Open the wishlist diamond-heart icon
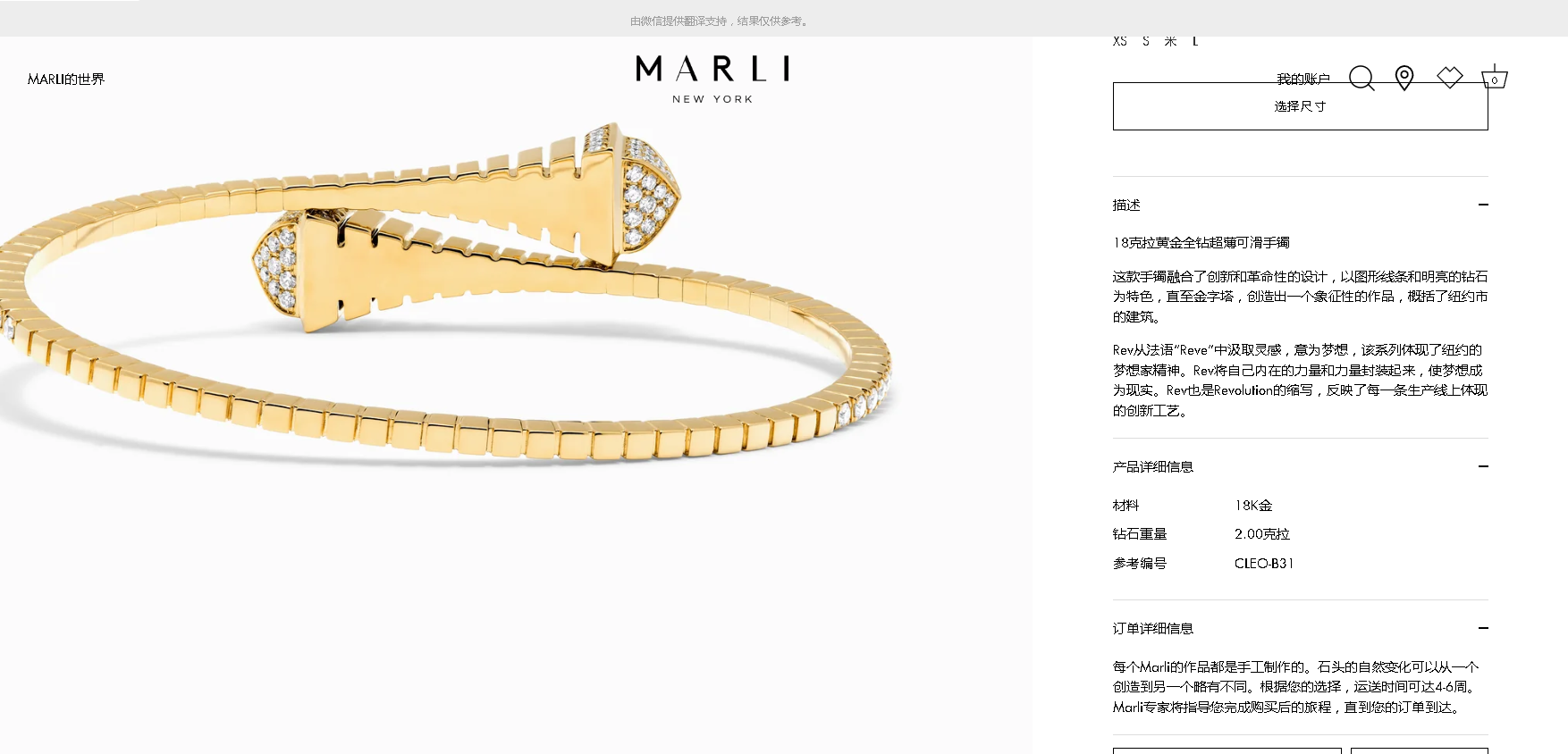Image resolution: width=1568 pixels, height=754 pixels. pyautogui.click(x=1450, y=78)
